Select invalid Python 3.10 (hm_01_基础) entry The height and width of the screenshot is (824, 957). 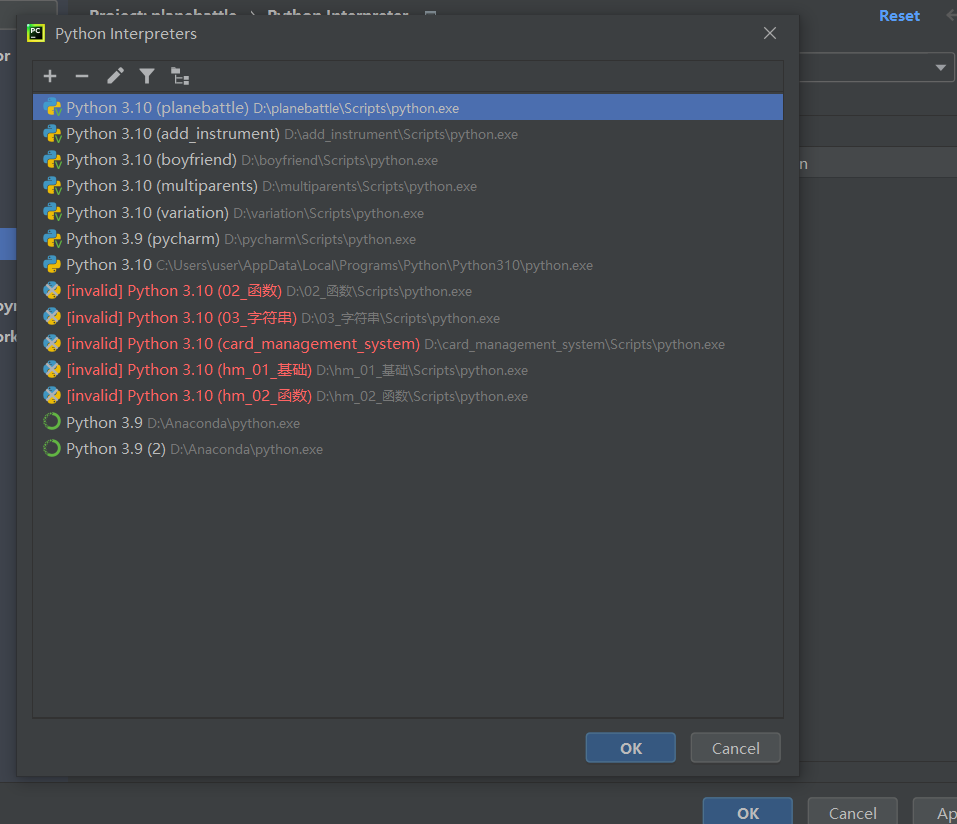tap(408, 370)
